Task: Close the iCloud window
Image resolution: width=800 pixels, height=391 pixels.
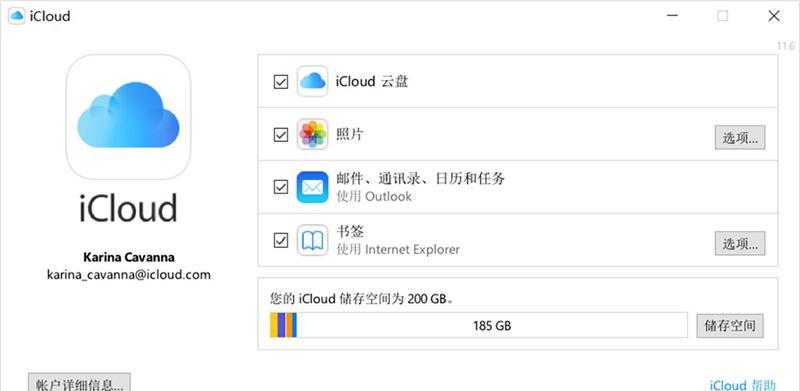Action: click(x=774, y=16)
